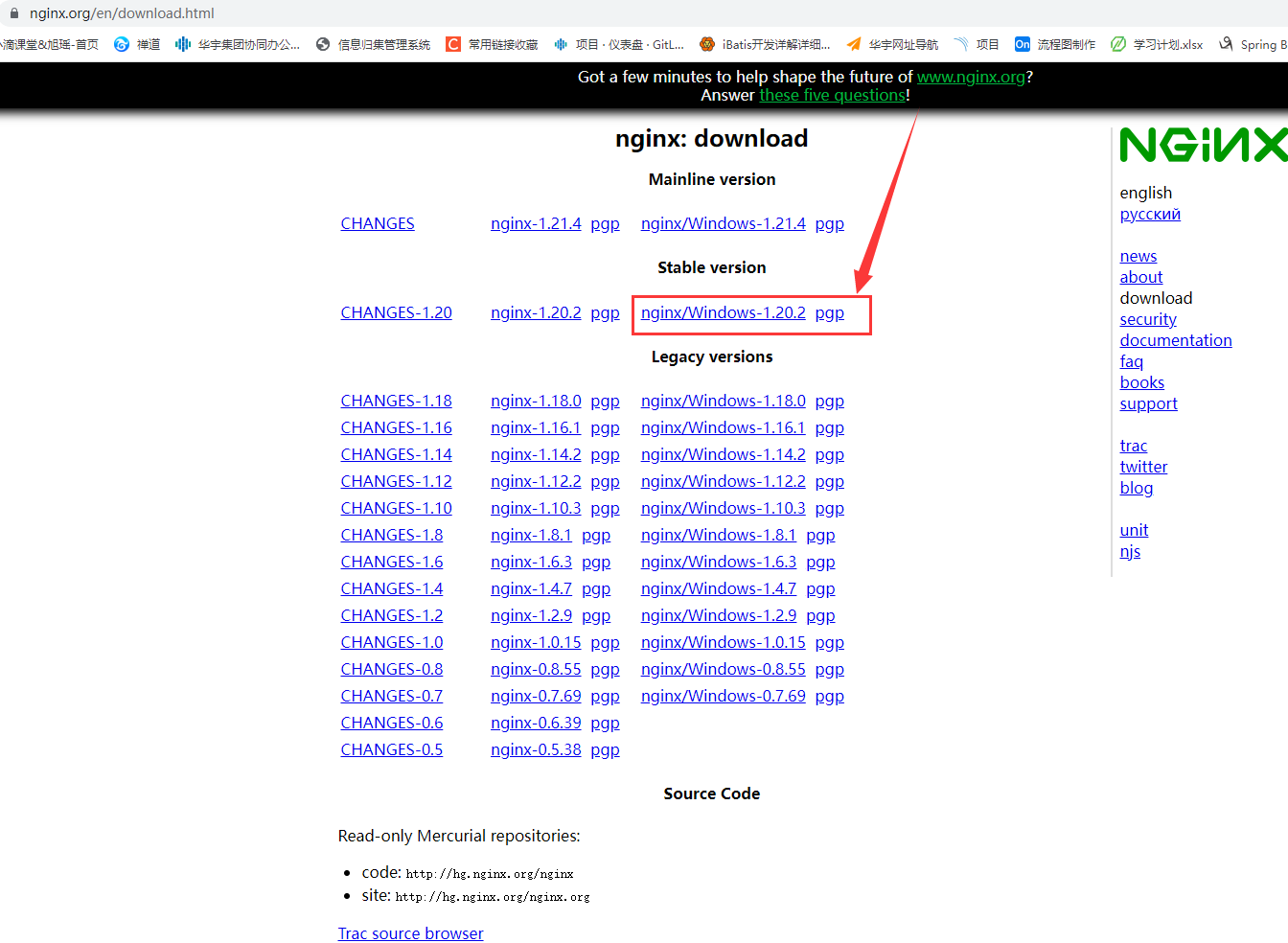Open pgp signature for nginx/Windows-1.21.4
This screenshot has width=1288, height=943.
coord(830,223)
